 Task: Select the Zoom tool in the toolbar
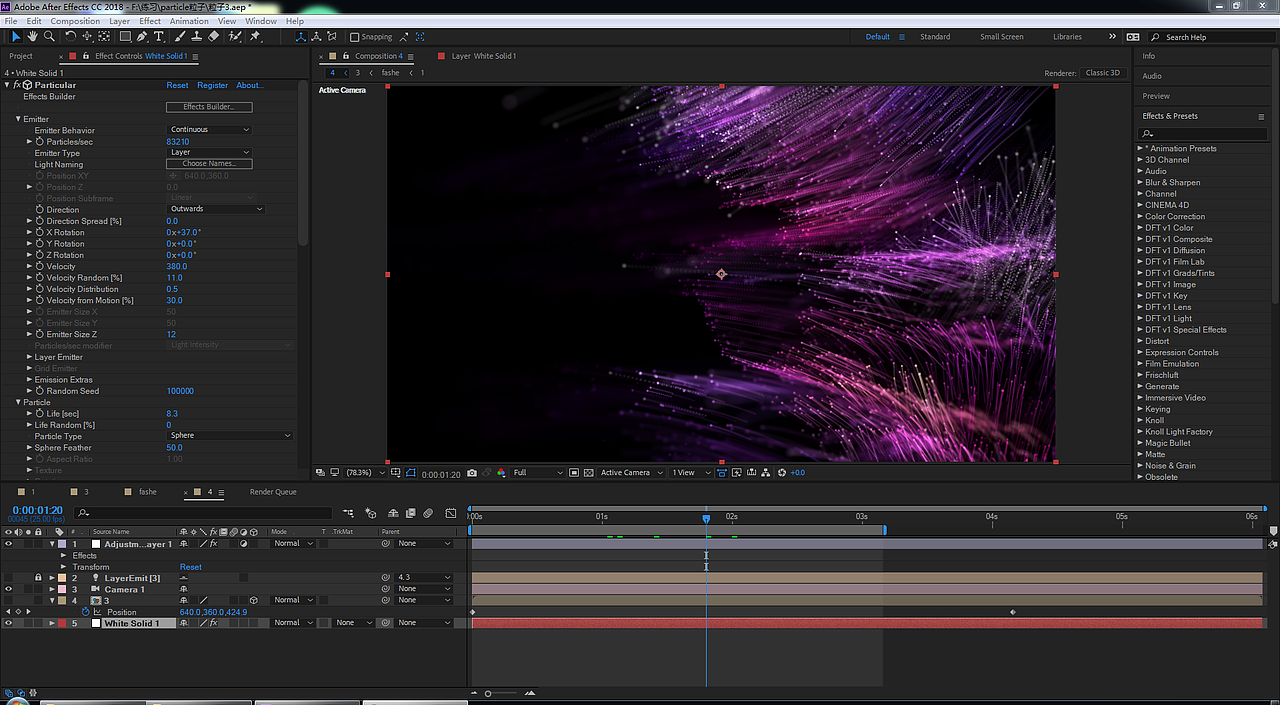49,37
